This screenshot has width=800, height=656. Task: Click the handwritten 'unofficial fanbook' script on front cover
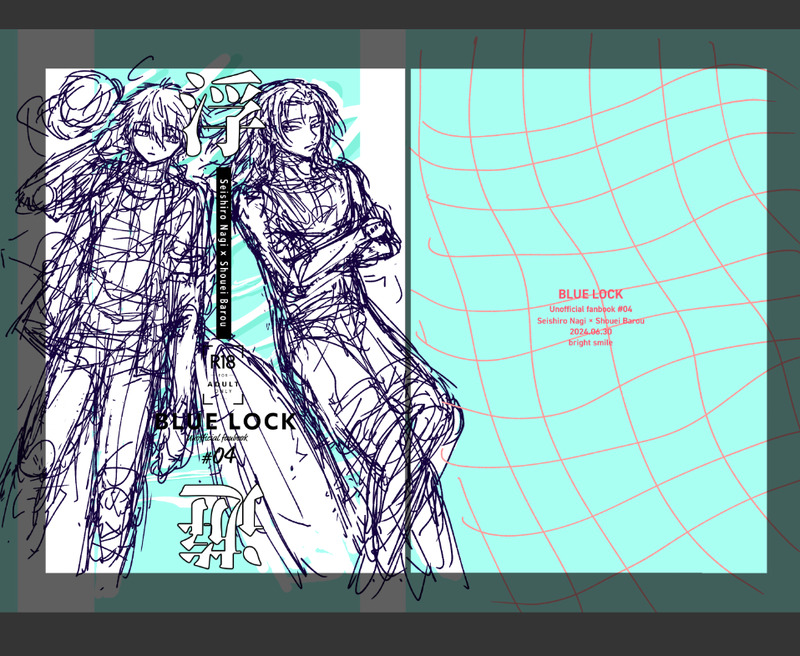pyautogui.click(x=217, y=438)
